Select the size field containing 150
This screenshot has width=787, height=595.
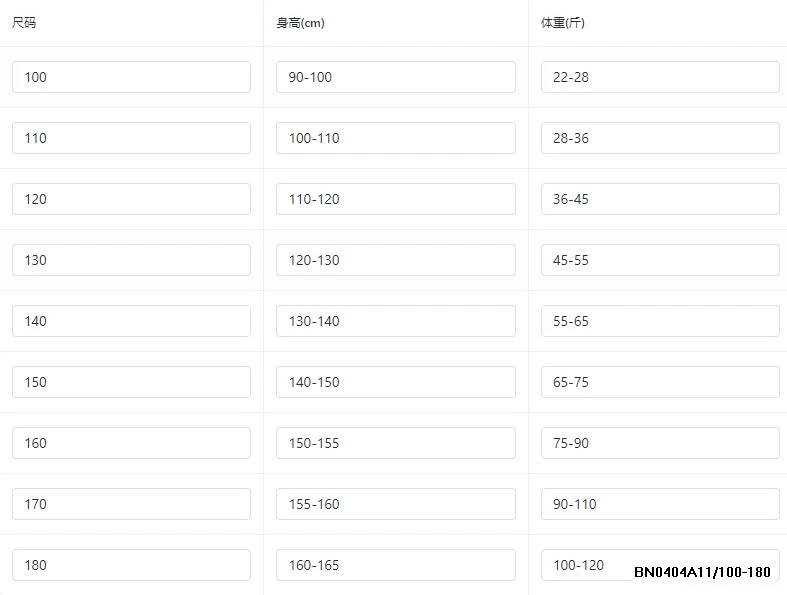[131, 382]
